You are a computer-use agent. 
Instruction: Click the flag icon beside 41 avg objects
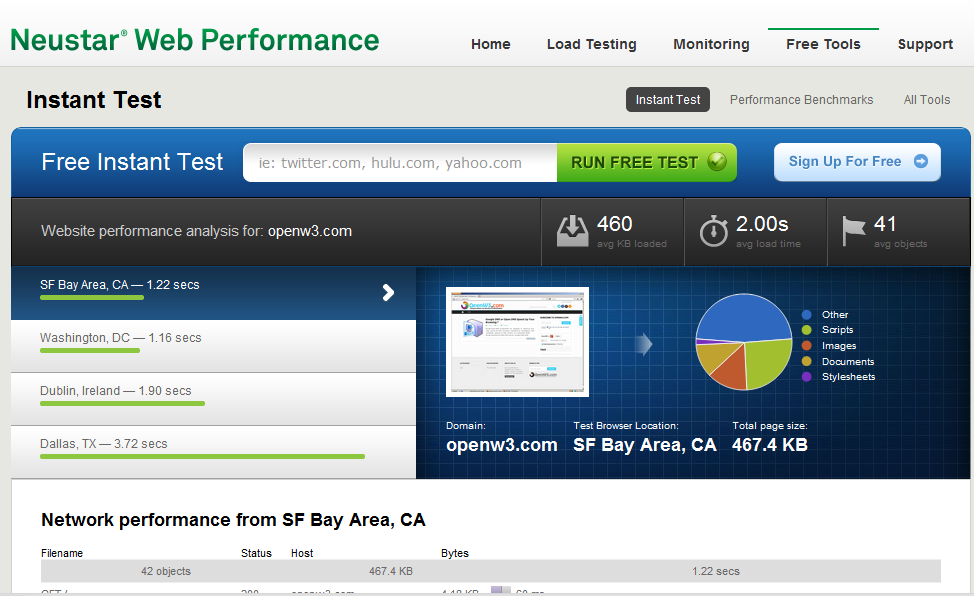click(853, 231)
